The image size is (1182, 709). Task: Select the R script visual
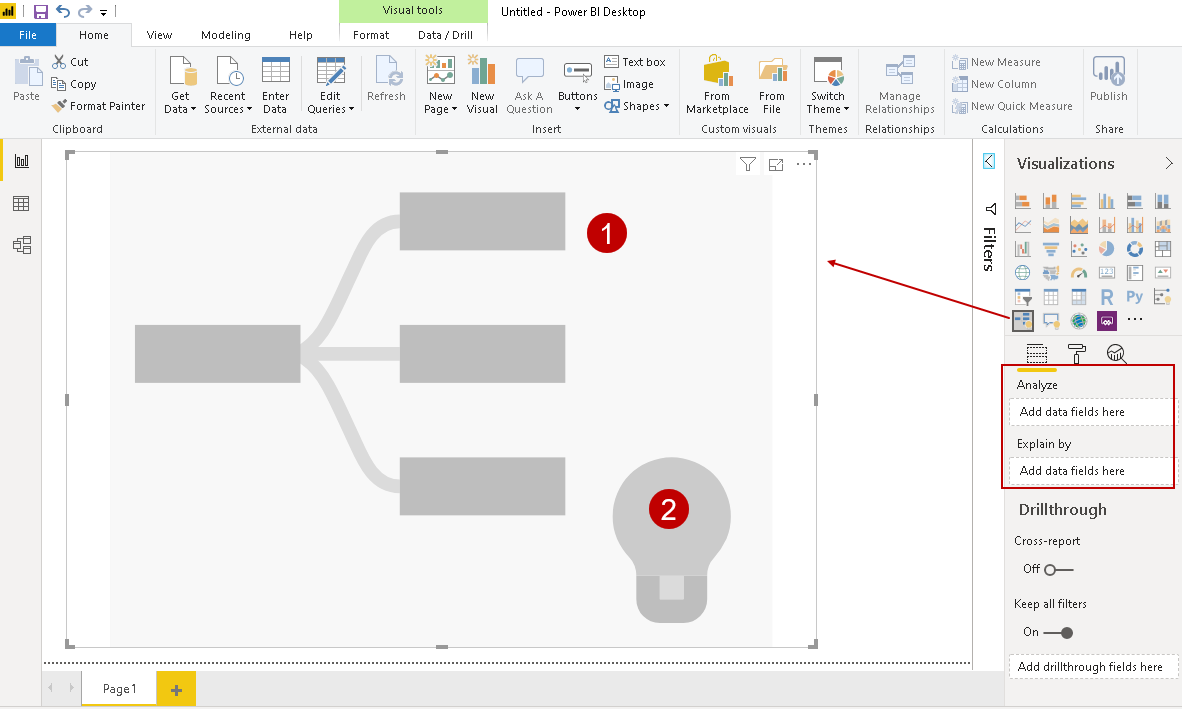pos(1106,296)
